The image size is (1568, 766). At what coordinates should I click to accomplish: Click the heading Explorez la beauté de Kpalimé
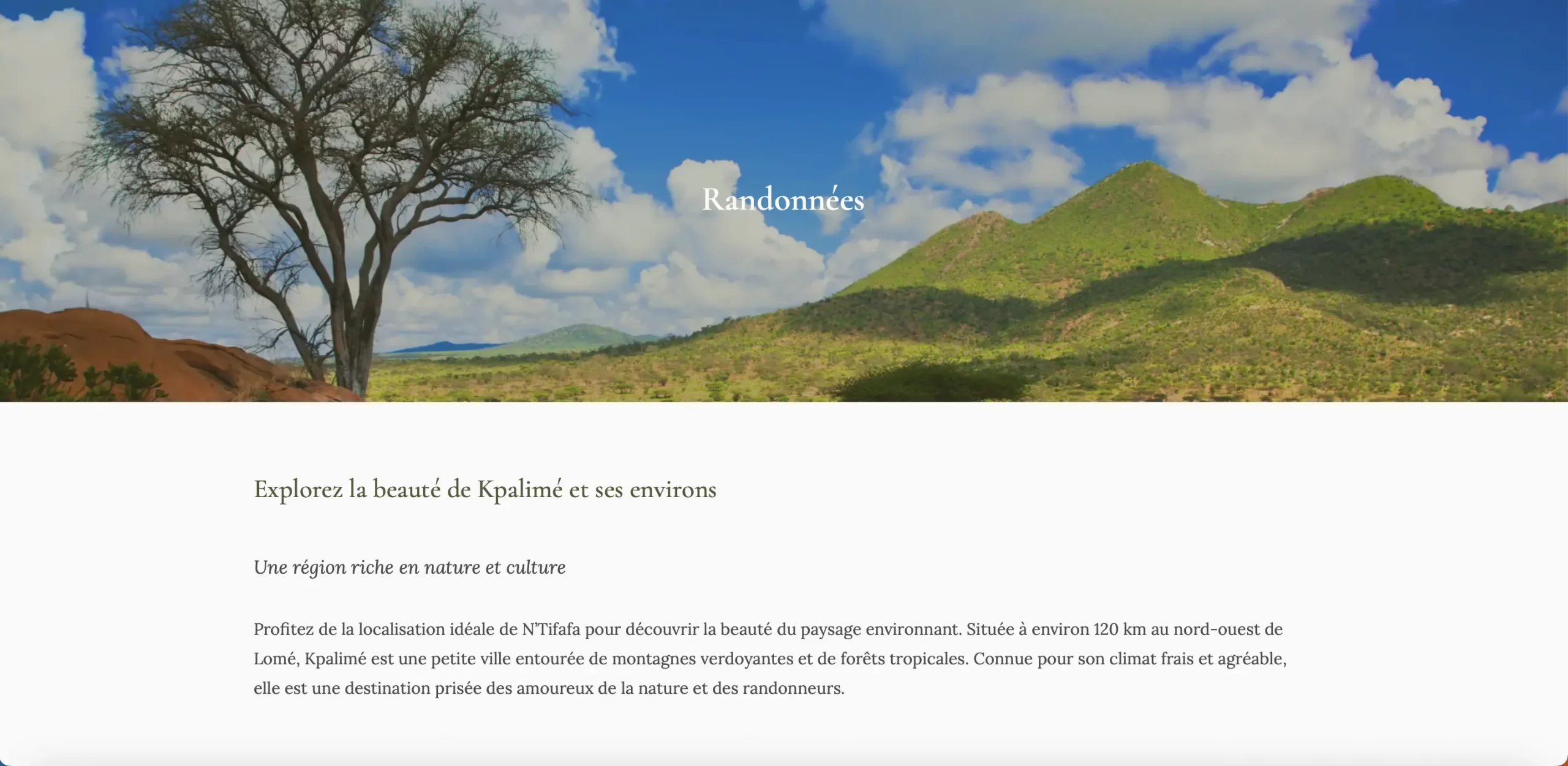click(x=485, y=489)
